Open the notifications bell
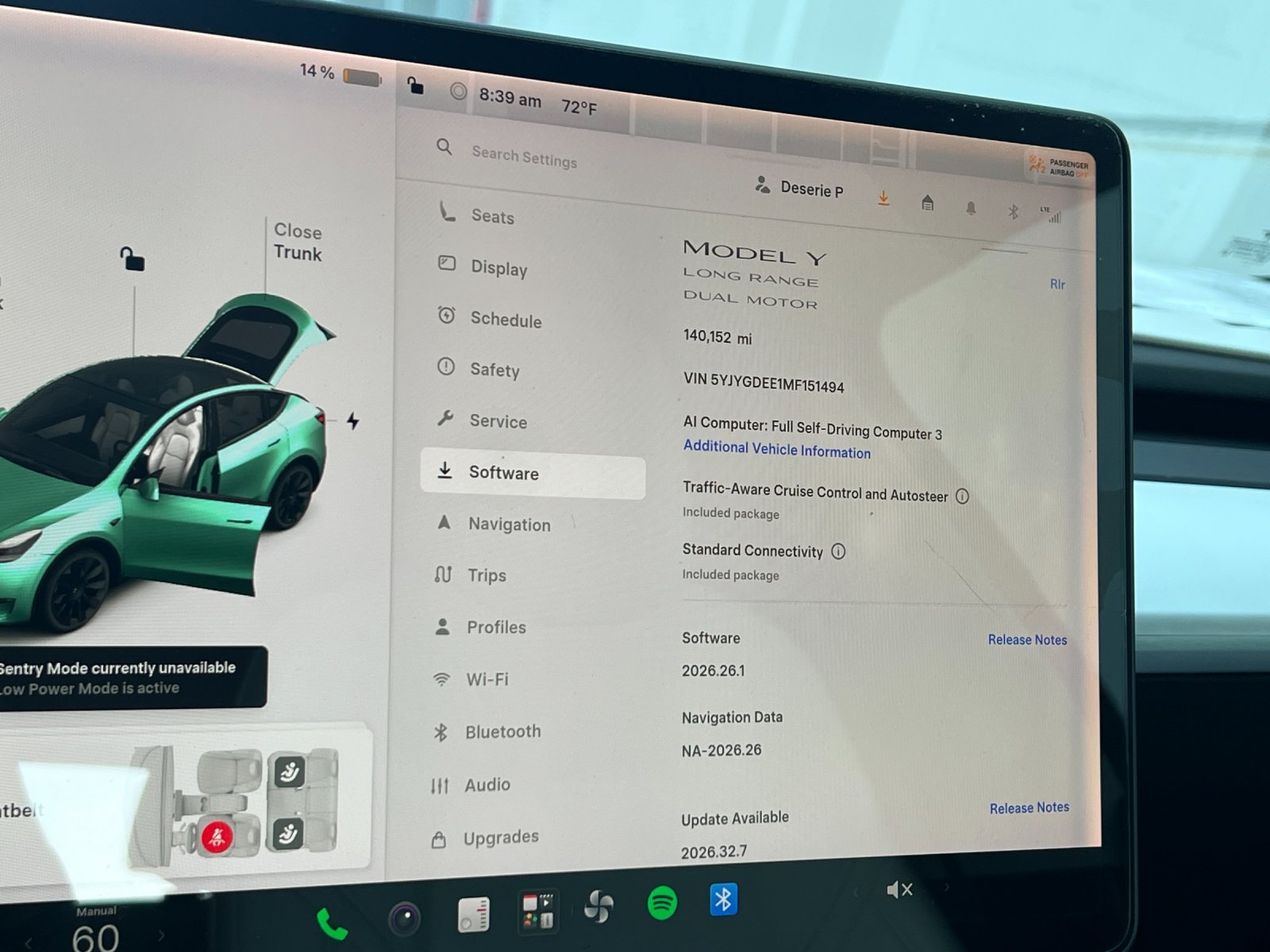Screen dimensions: 1270x952 point(971,208)
